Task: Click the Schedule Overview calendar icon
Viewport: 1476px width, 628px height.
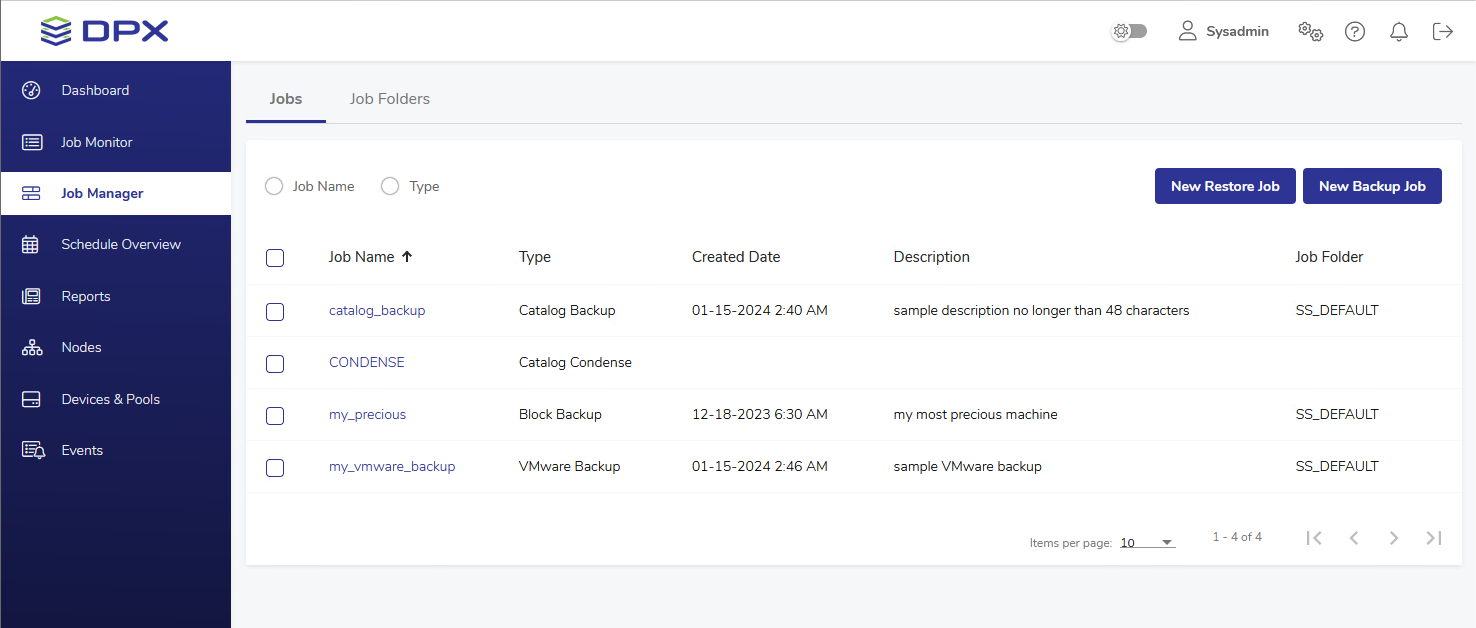Action: [x=31, y=244]
